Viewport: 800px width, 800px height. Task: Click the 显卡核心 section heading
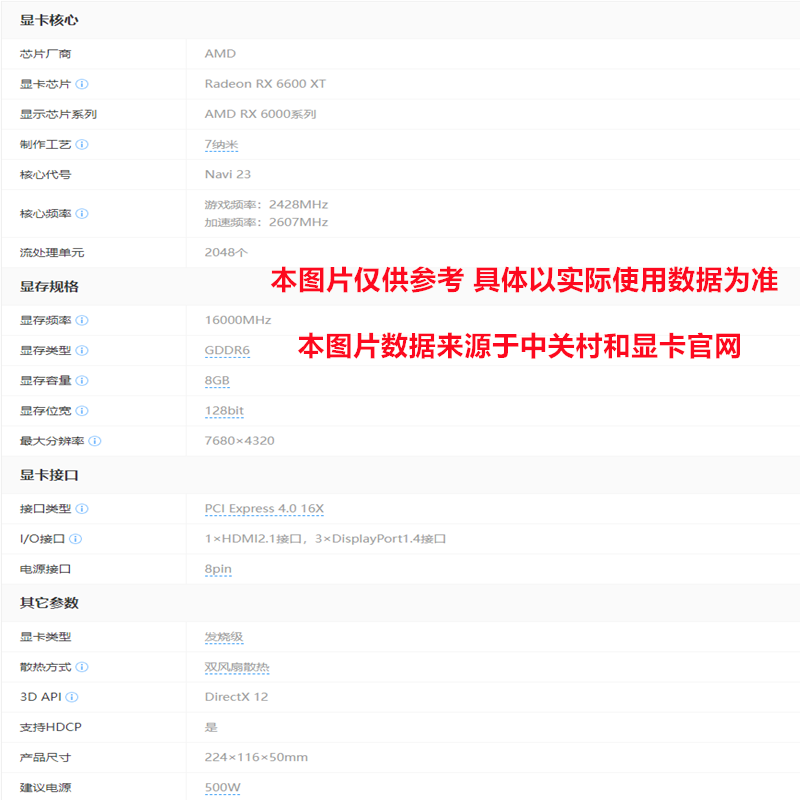[x=49, y=20]
